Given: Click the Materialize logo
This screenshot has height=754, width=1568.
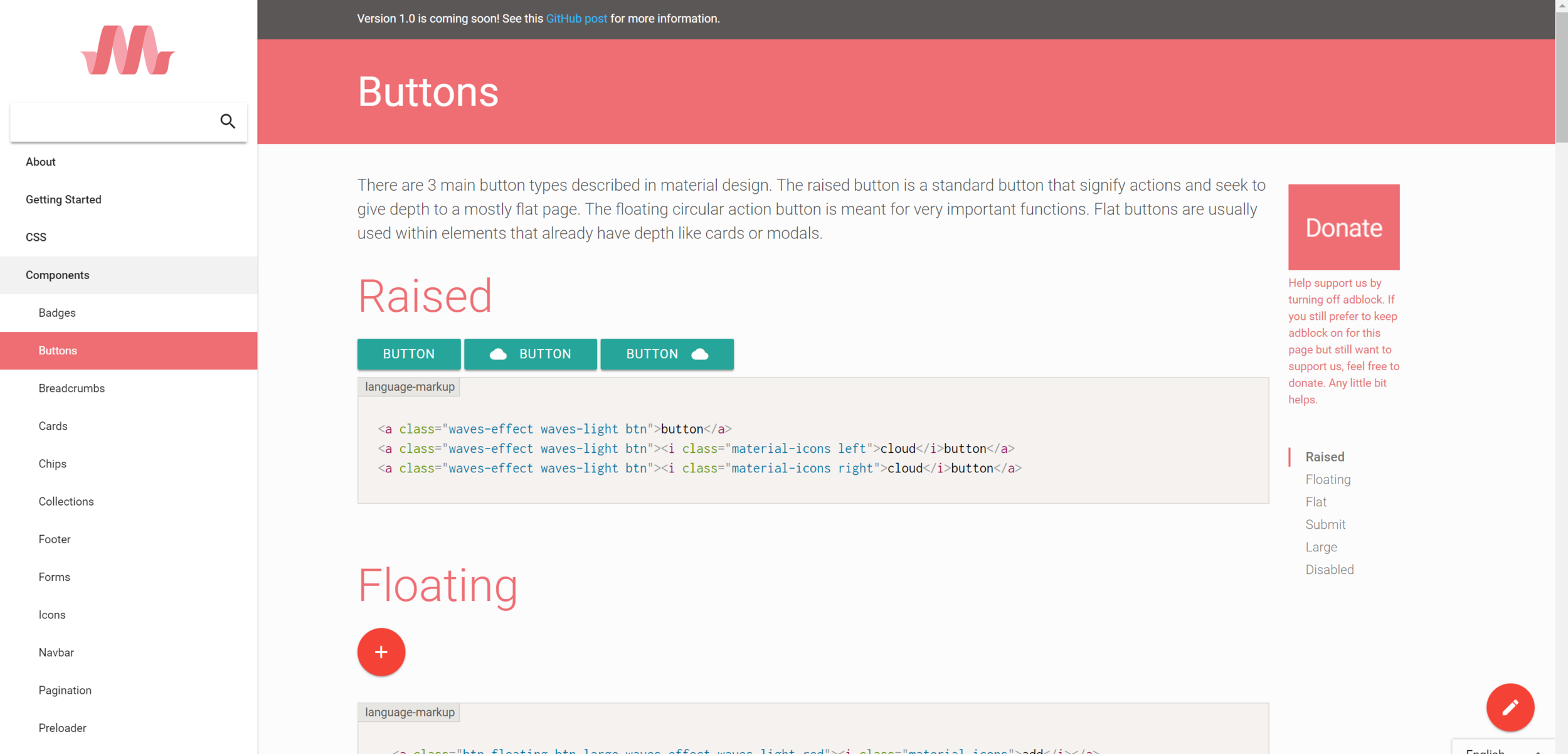Looking at the screenshot, I should pos(128,50).
